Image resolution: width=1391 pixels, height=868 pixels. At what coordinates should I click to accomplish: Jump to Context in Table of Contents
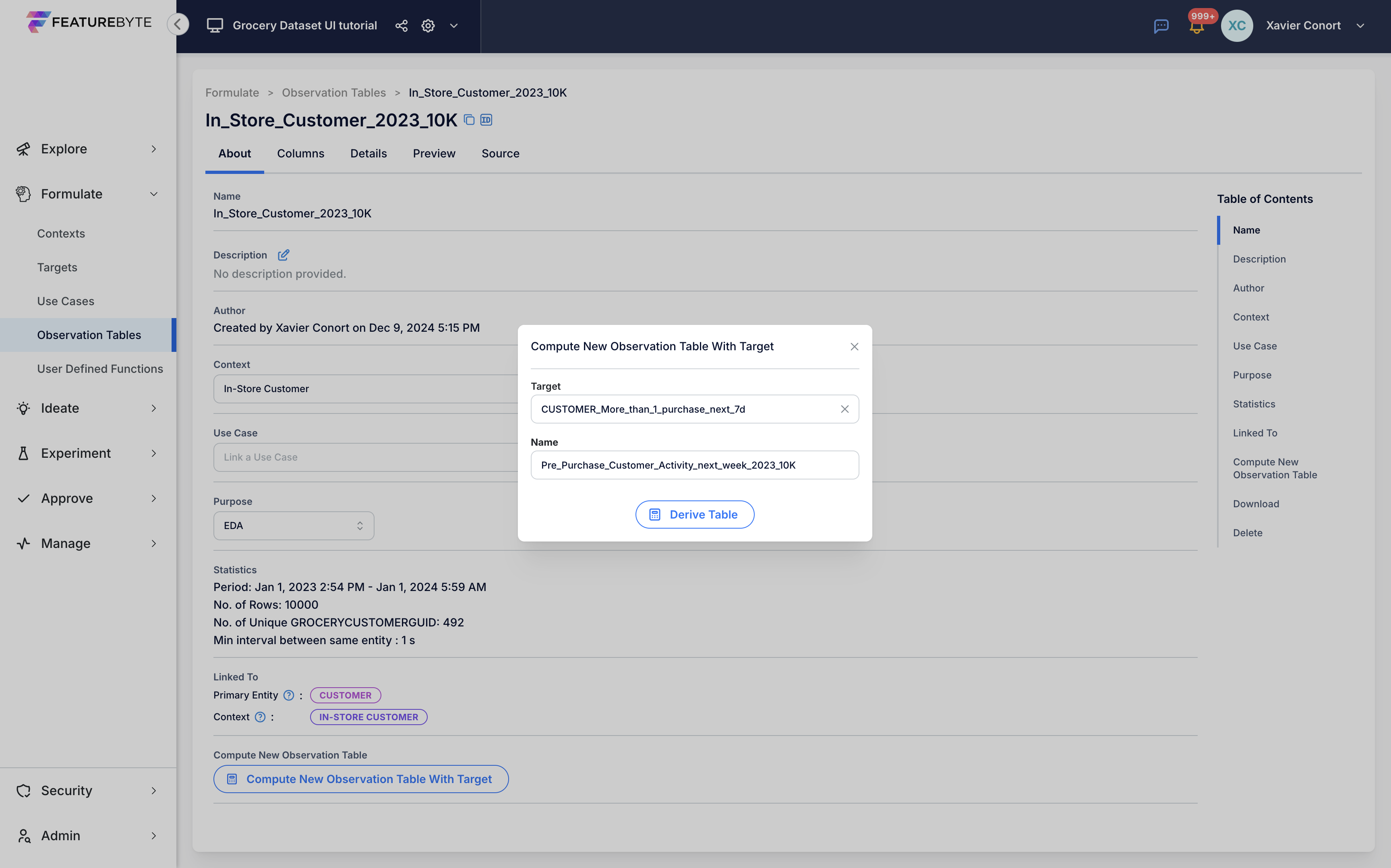coord(1251,317)
